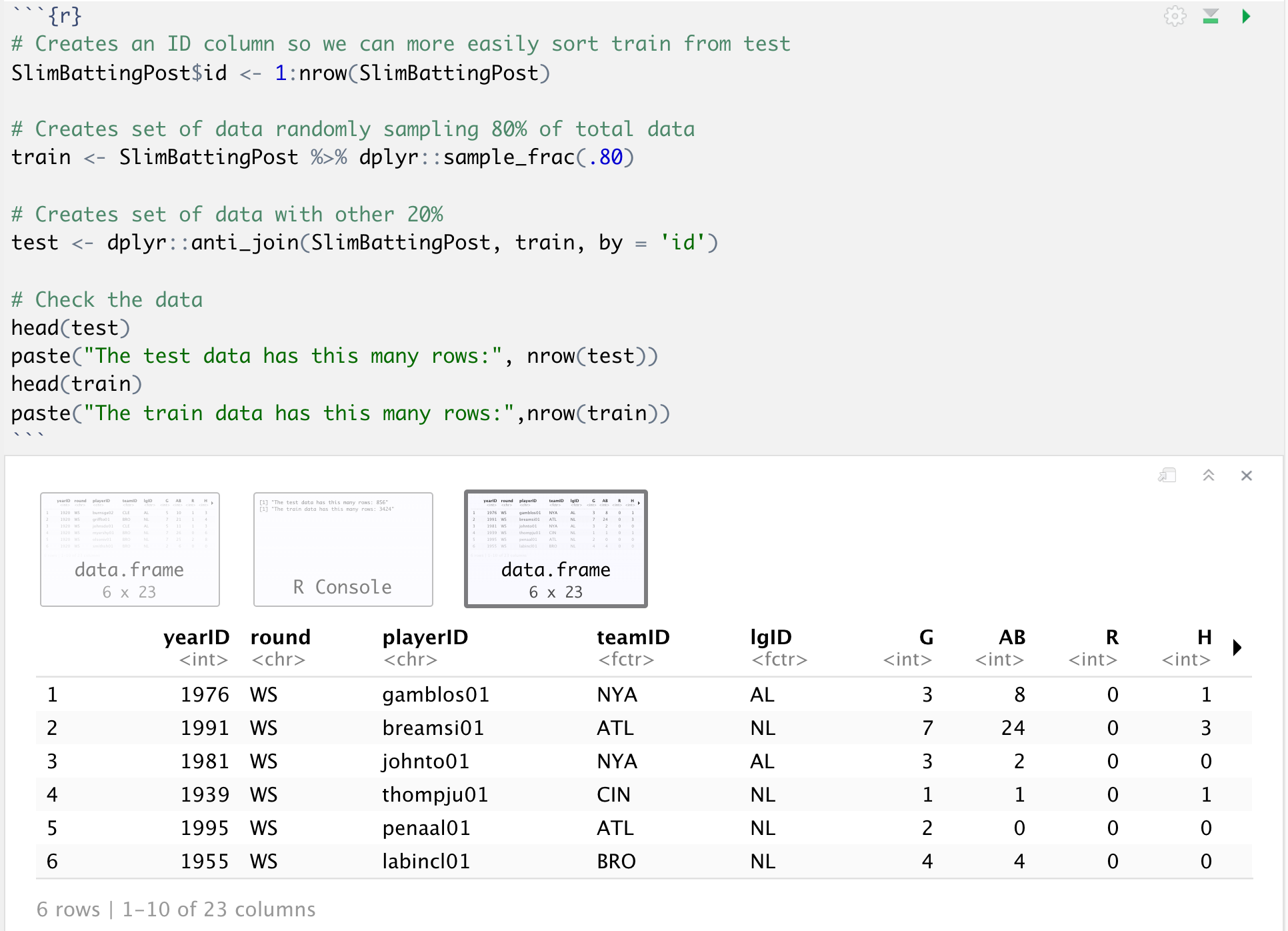
Task: Select the highlighted second data.frame thumbnail
Action: pyautogui.click(x=555, y=549)
